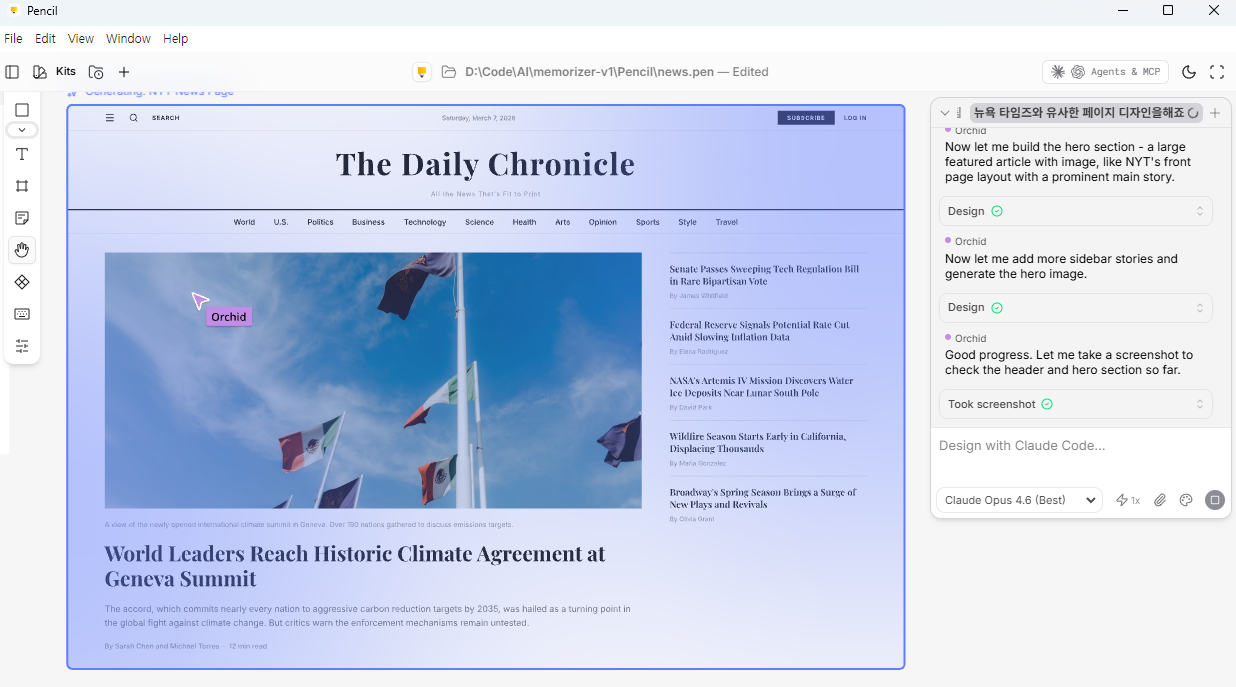Click the Agents & MCP button
Viewport: 1236px width, 687px height.
click(1105, 72)
